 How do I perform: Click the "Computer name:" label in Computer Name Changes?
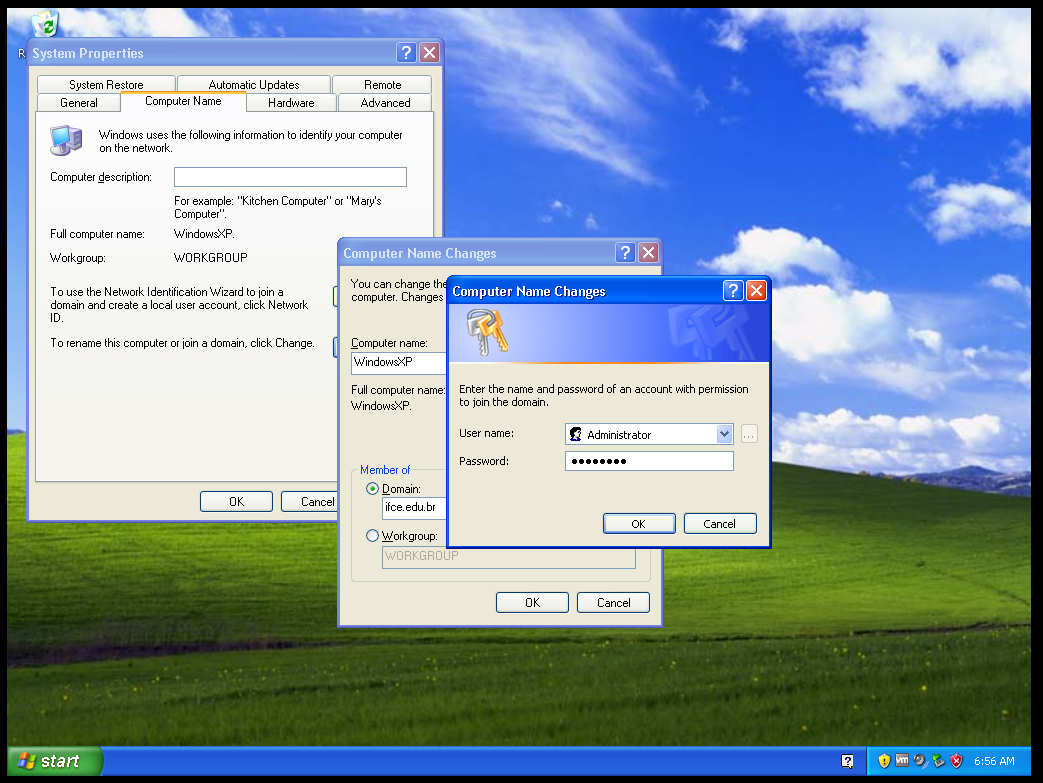coord(389,343)
